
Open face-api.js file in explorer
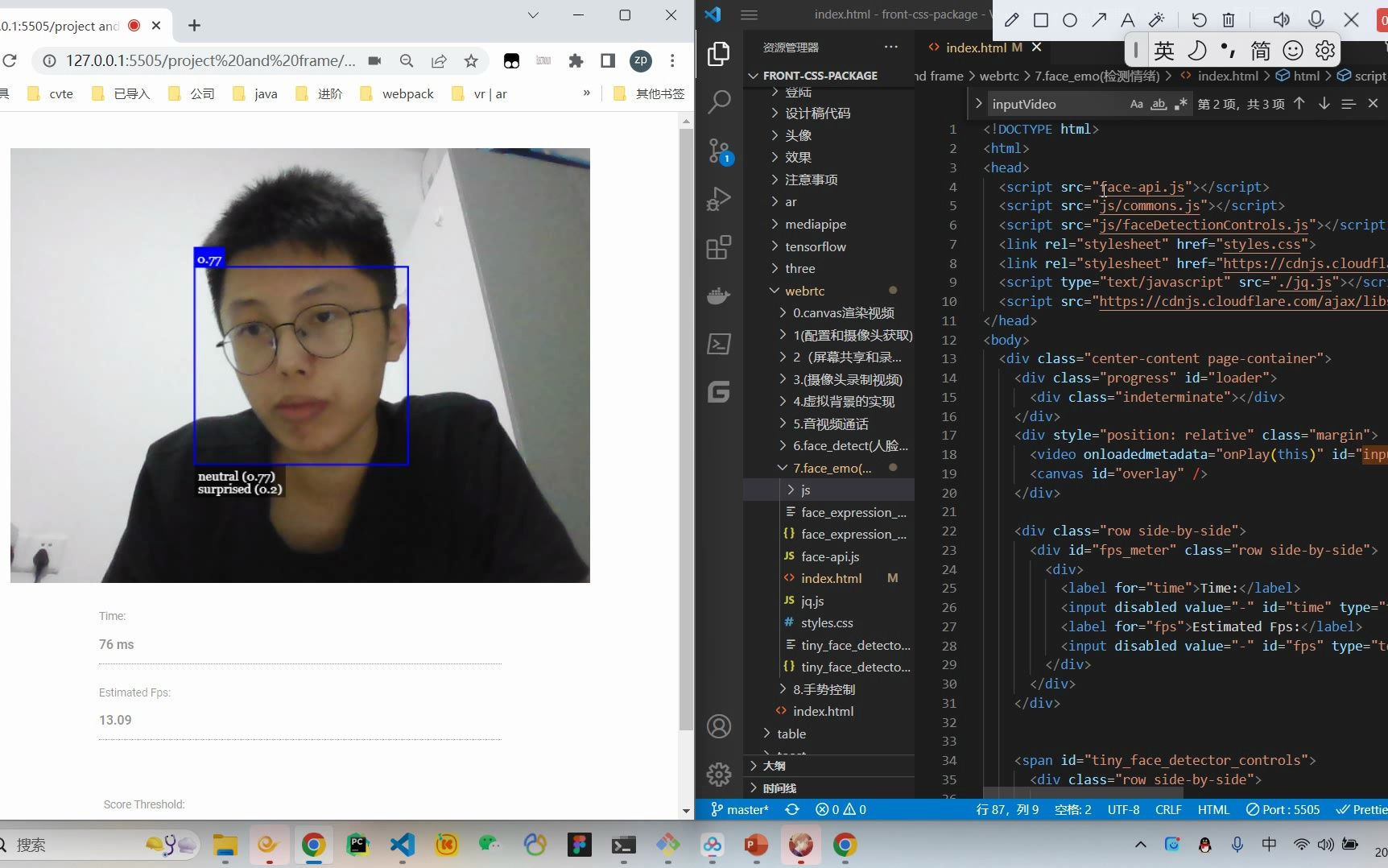pyautogui.click(x=829, y=556)
